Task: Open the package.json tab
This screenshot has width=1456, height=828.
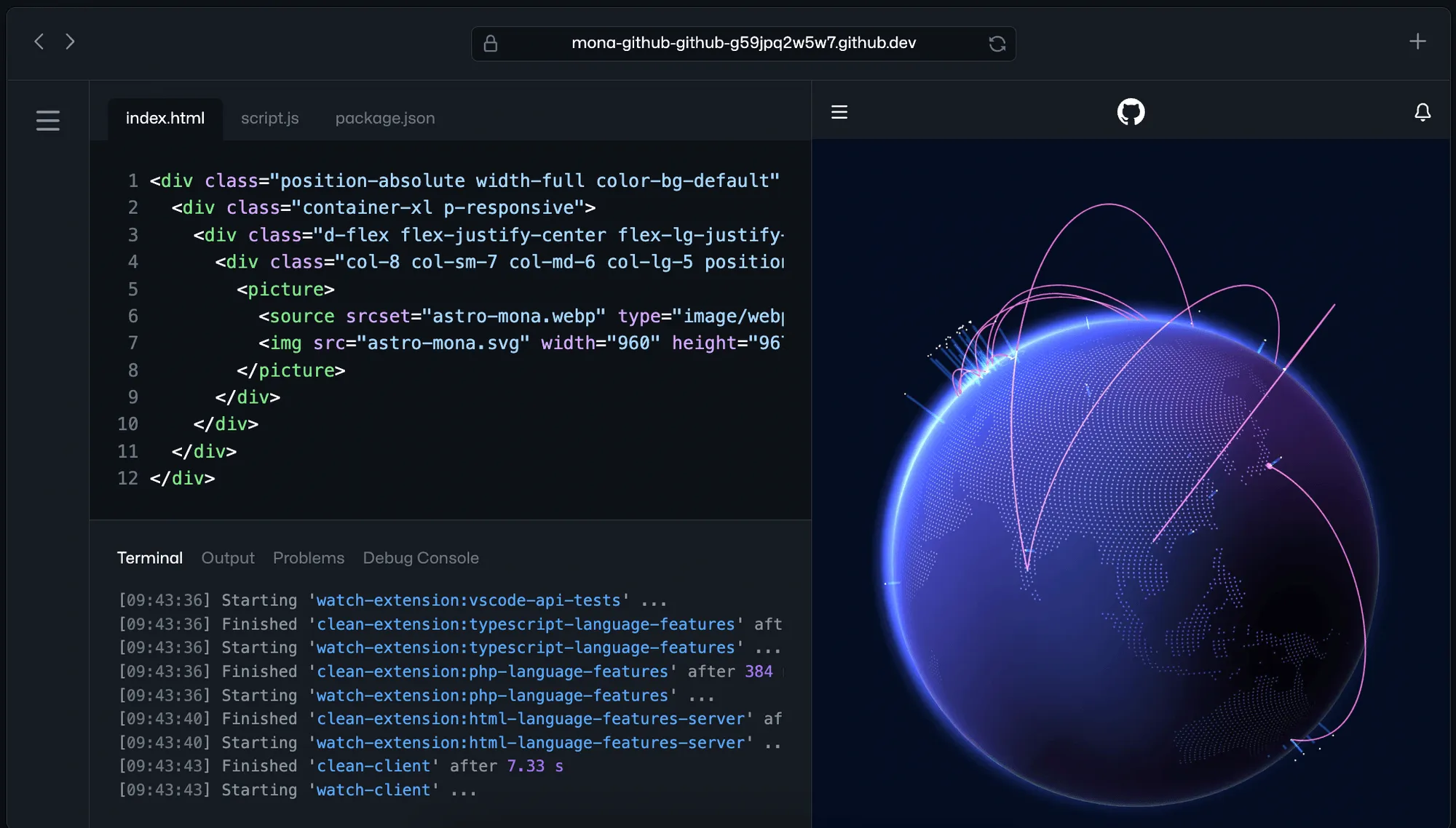Action: click(x=385, y=118)
